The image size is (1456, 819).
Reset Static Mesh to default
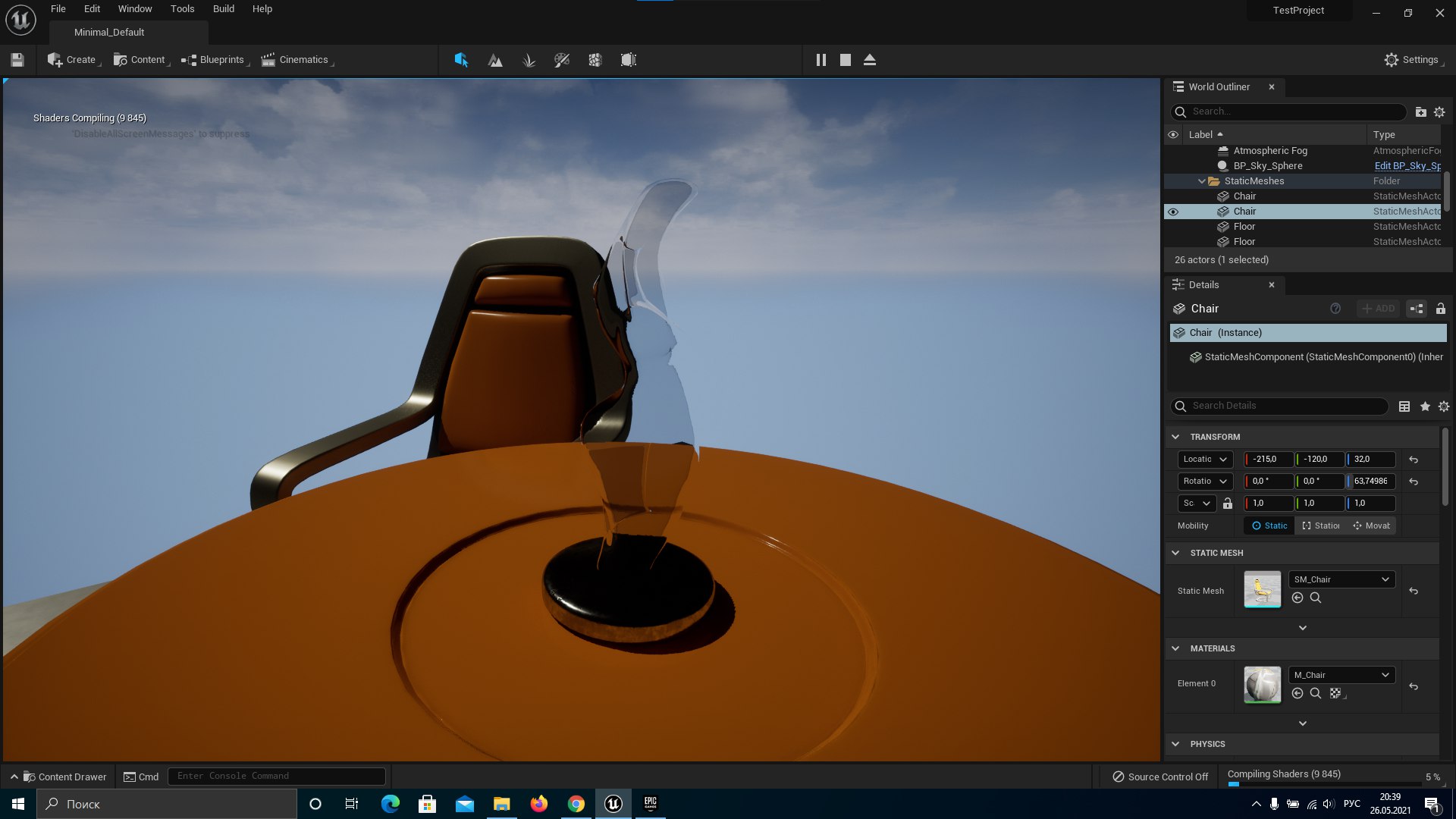(x=1414, y=591)
